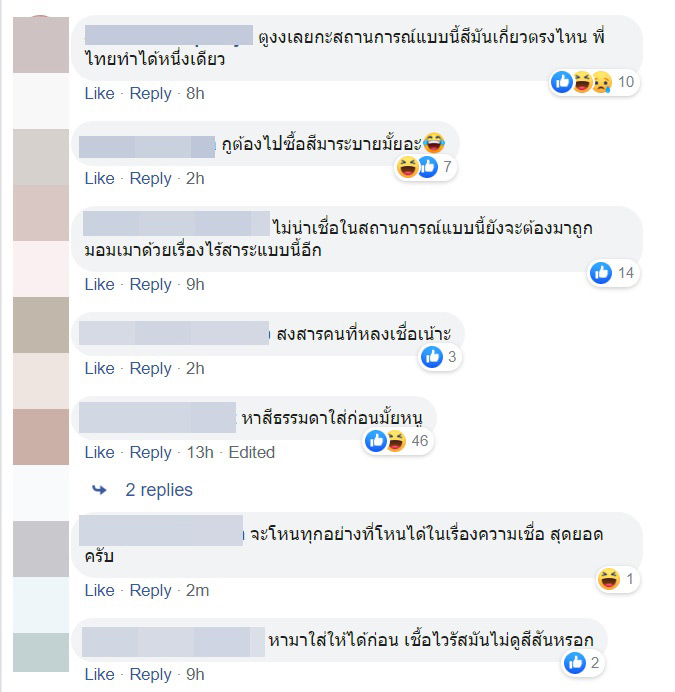Like the last comment posted 9h ago
The image size is (675, 692).
click(99, 674)
